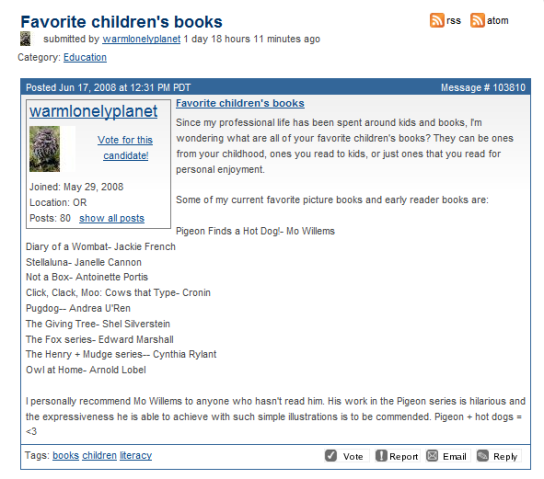544x479 pixels.
Task: Open the large warmlonelyplanet username heading
Action: tap(93, 111)
